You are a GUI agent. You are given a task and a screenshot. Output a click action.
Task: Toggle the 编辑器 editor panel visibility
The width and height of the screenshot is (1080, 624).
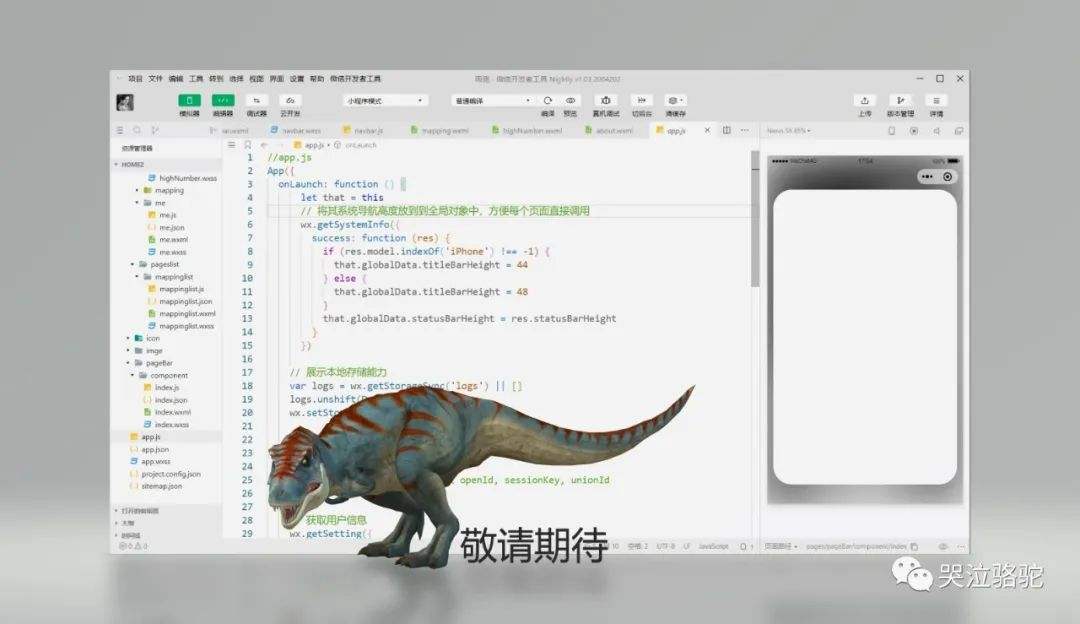tap(222, 100)
